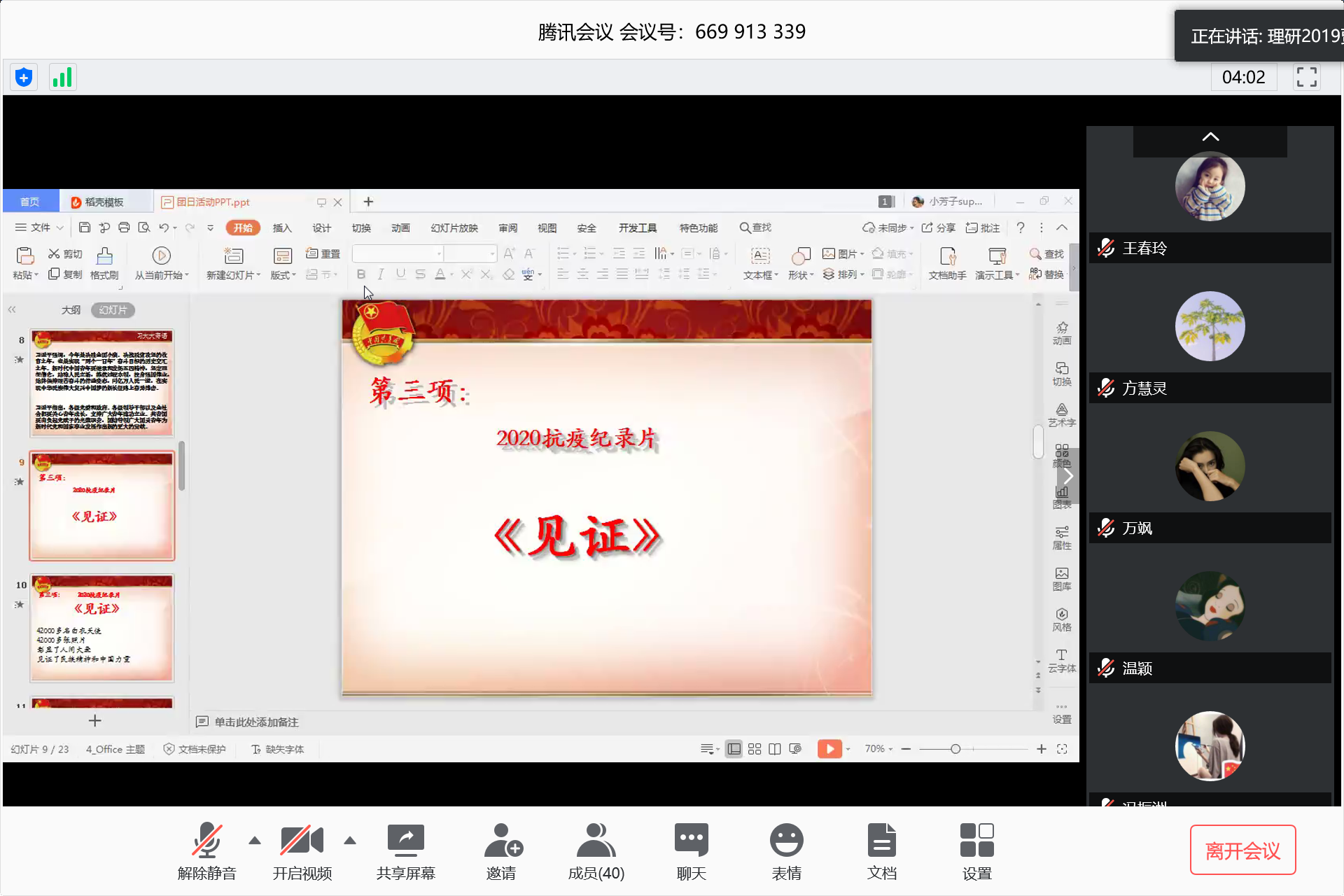
Task: Switch slide pane to 大纲 view
Action: pos(71,309)
